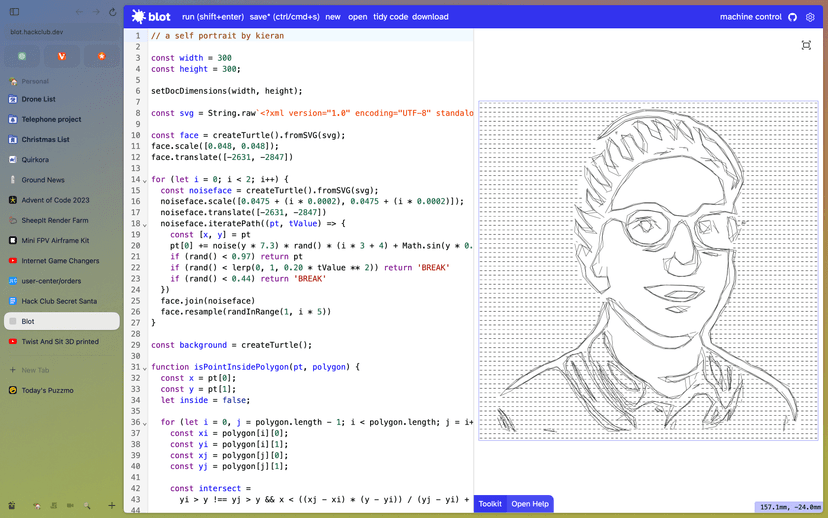Collapse isPointInsidePolygon function at line 31

(145, 367)
